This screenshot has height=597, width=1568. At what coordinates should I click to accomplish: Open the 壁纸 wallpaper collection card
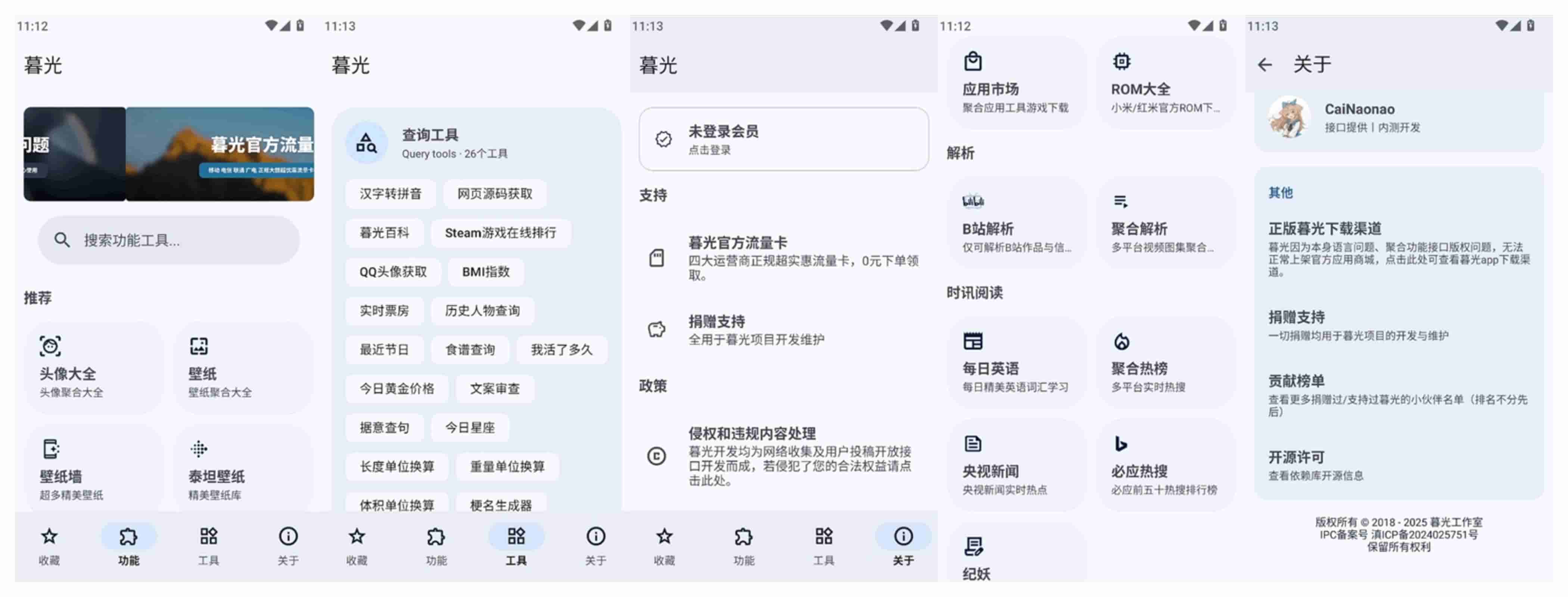point(242,367)
